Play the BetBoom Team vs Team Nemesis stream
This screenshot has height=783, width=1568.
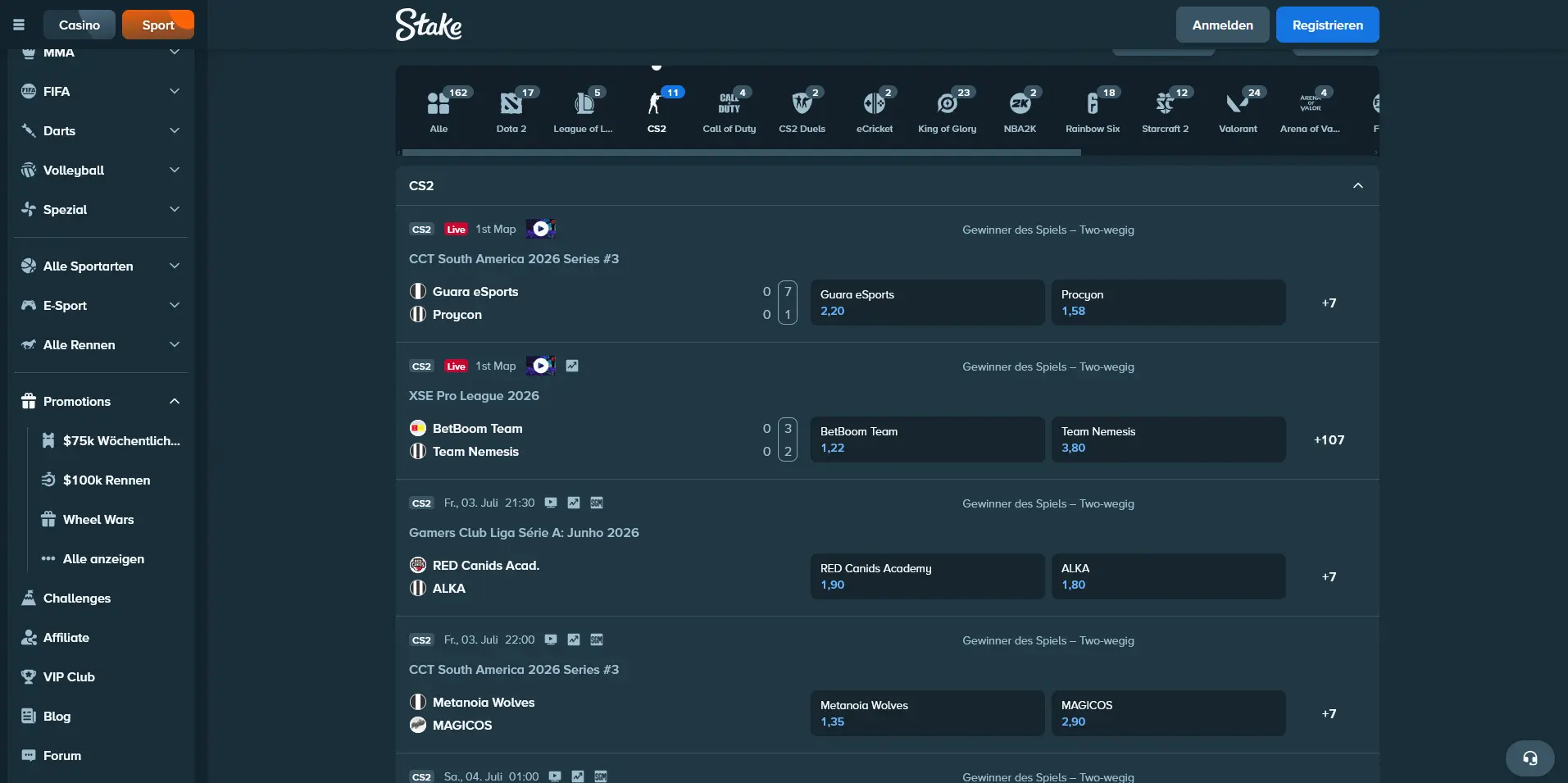[541, 366]
